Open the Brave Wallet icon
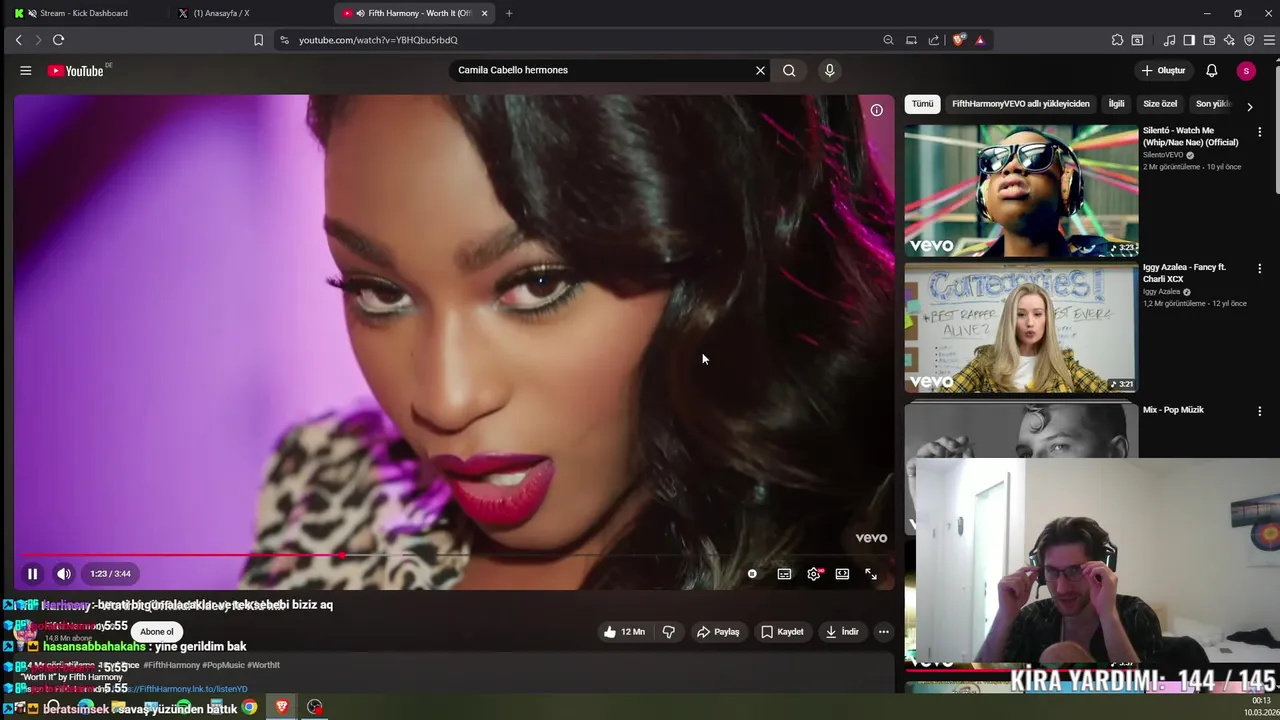1280x720 pixels. coord(1209,40)
